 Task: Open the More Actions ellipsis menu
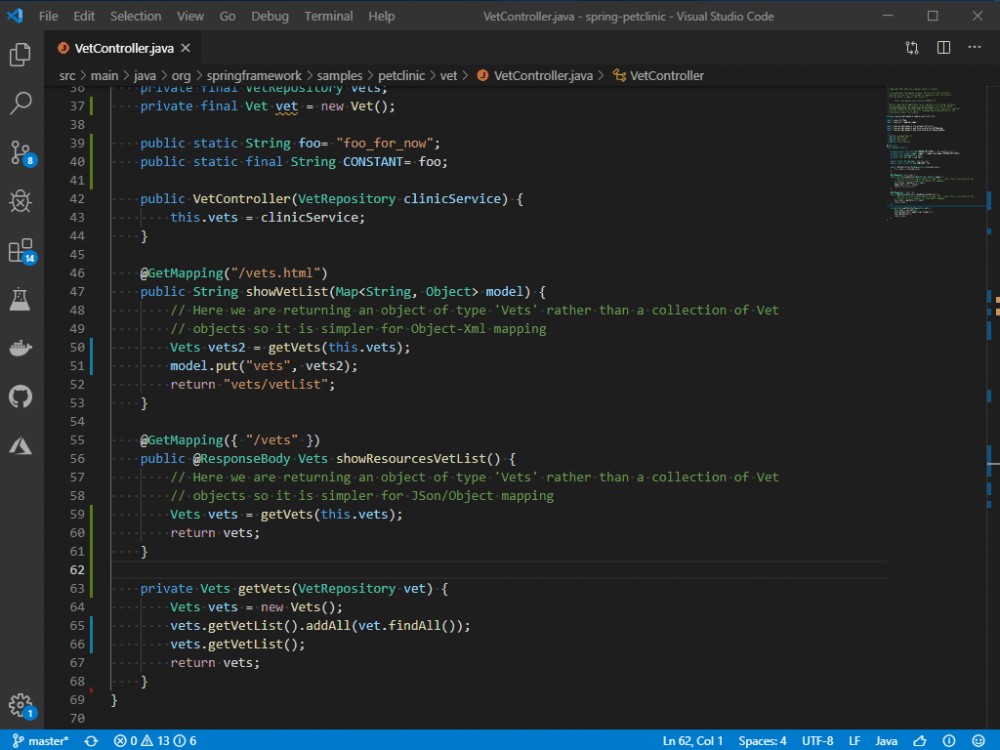(x=975, y=47)
